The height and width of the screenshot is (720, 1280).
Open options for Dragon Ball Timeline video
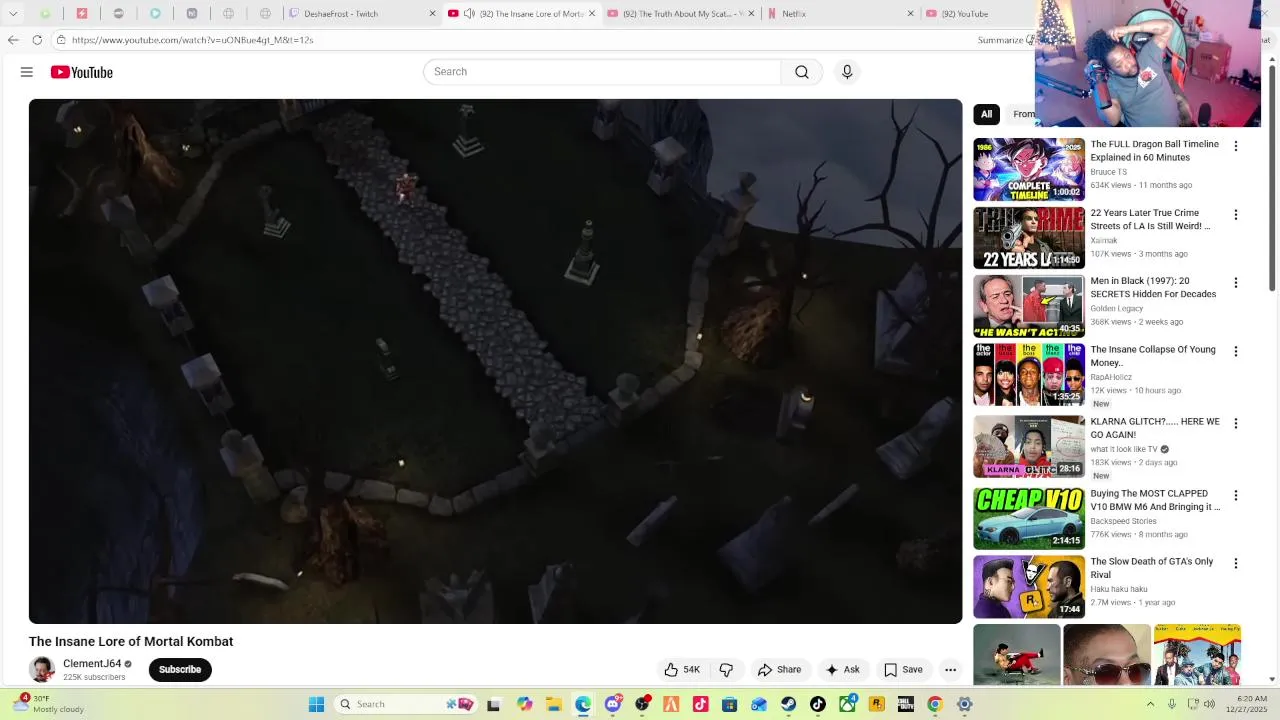(1236, 146)
